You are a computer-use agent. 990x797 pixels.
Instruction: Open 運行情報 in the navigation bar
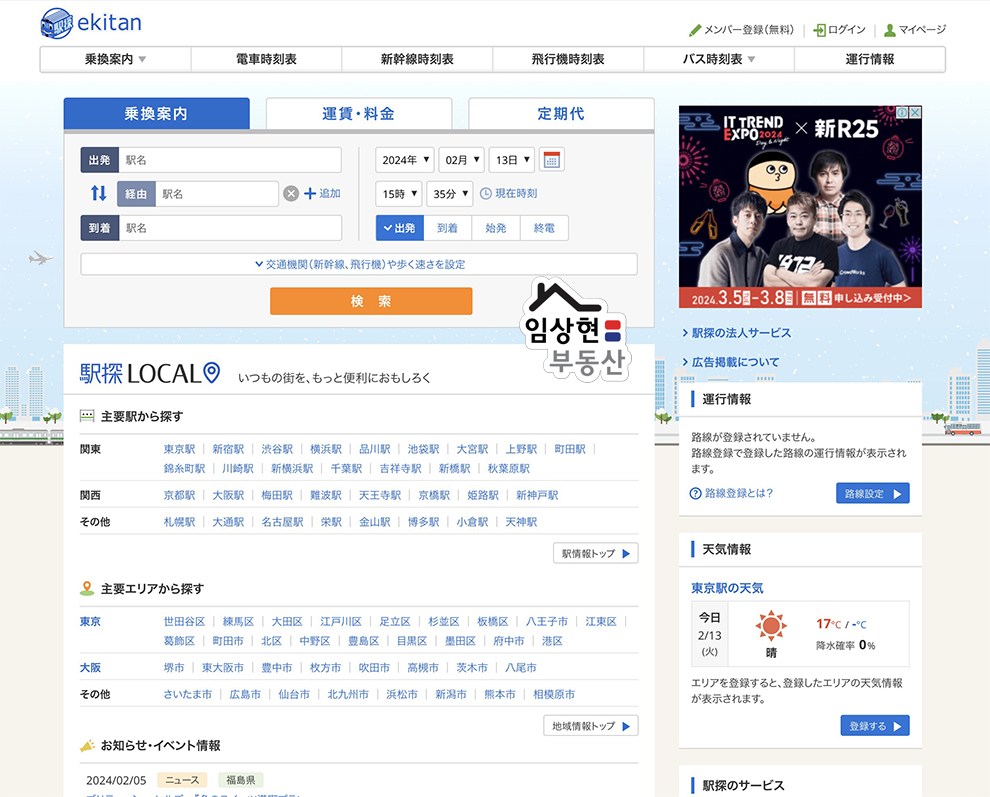pos(869,59)
